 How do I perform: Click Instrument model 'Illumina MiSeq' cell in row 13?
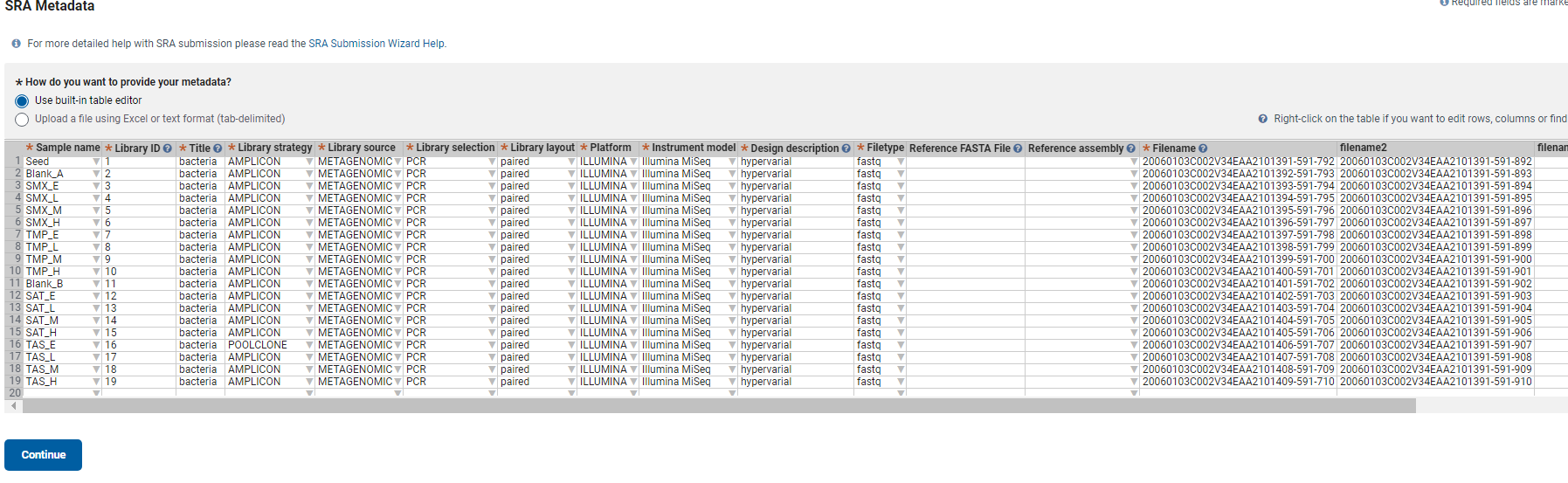[688, 308]
